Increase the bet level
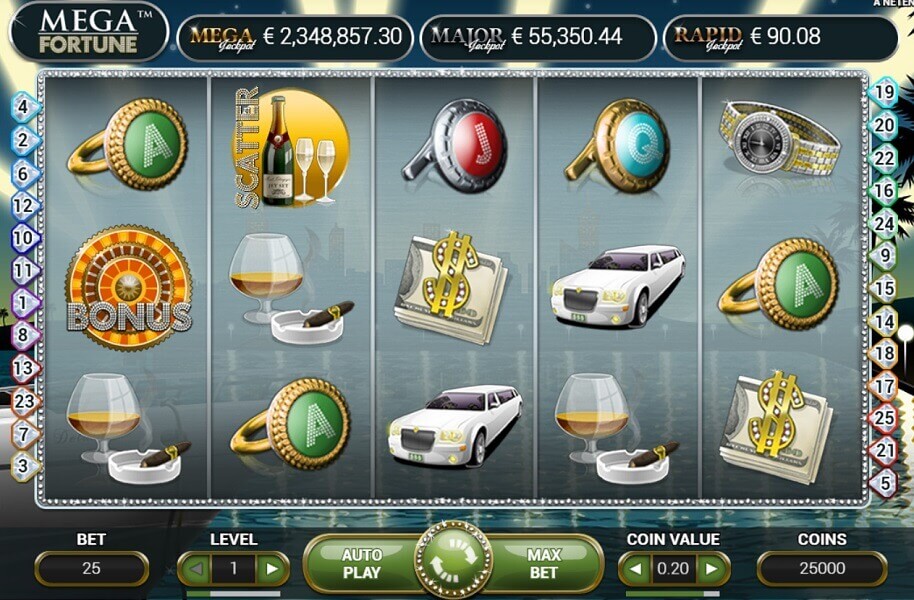This screenshot has width=914, height=600. [x=271, y=569]
